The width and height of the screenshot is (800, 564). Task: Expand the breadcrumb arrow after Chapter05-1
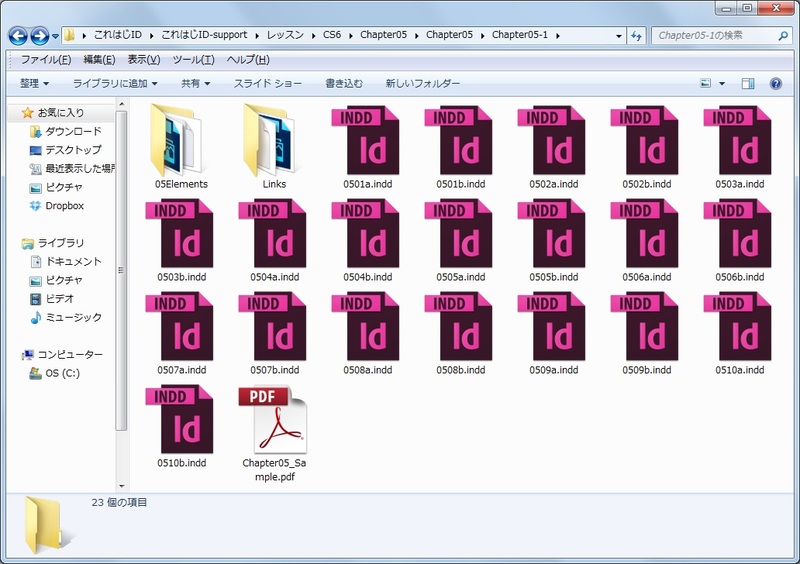pyautogui.click(x=558, y=35)
